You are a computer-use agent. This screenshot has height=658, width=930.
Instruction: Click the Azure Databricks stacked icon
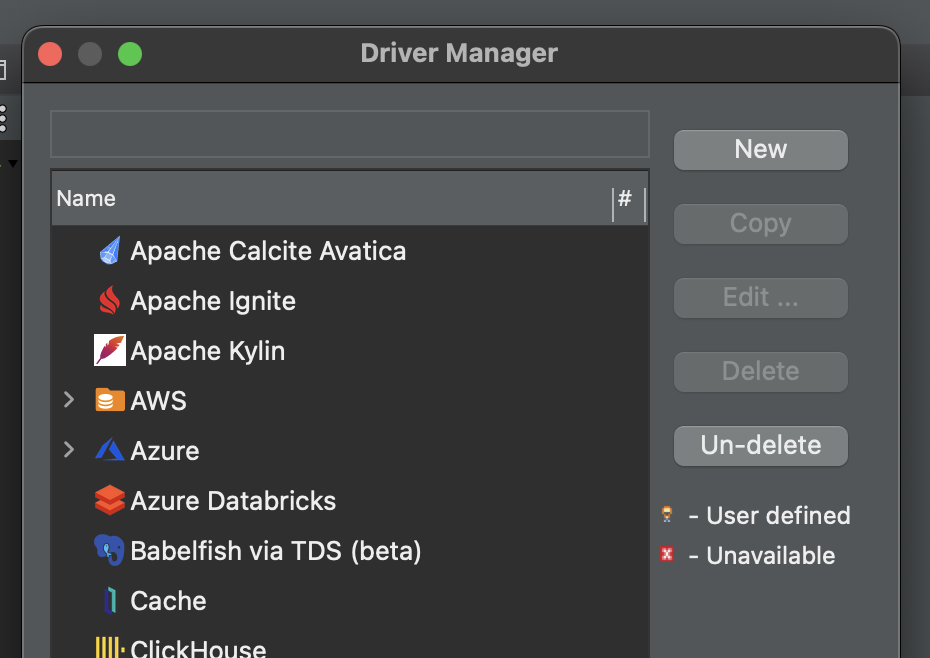click(x=110, y=501)
